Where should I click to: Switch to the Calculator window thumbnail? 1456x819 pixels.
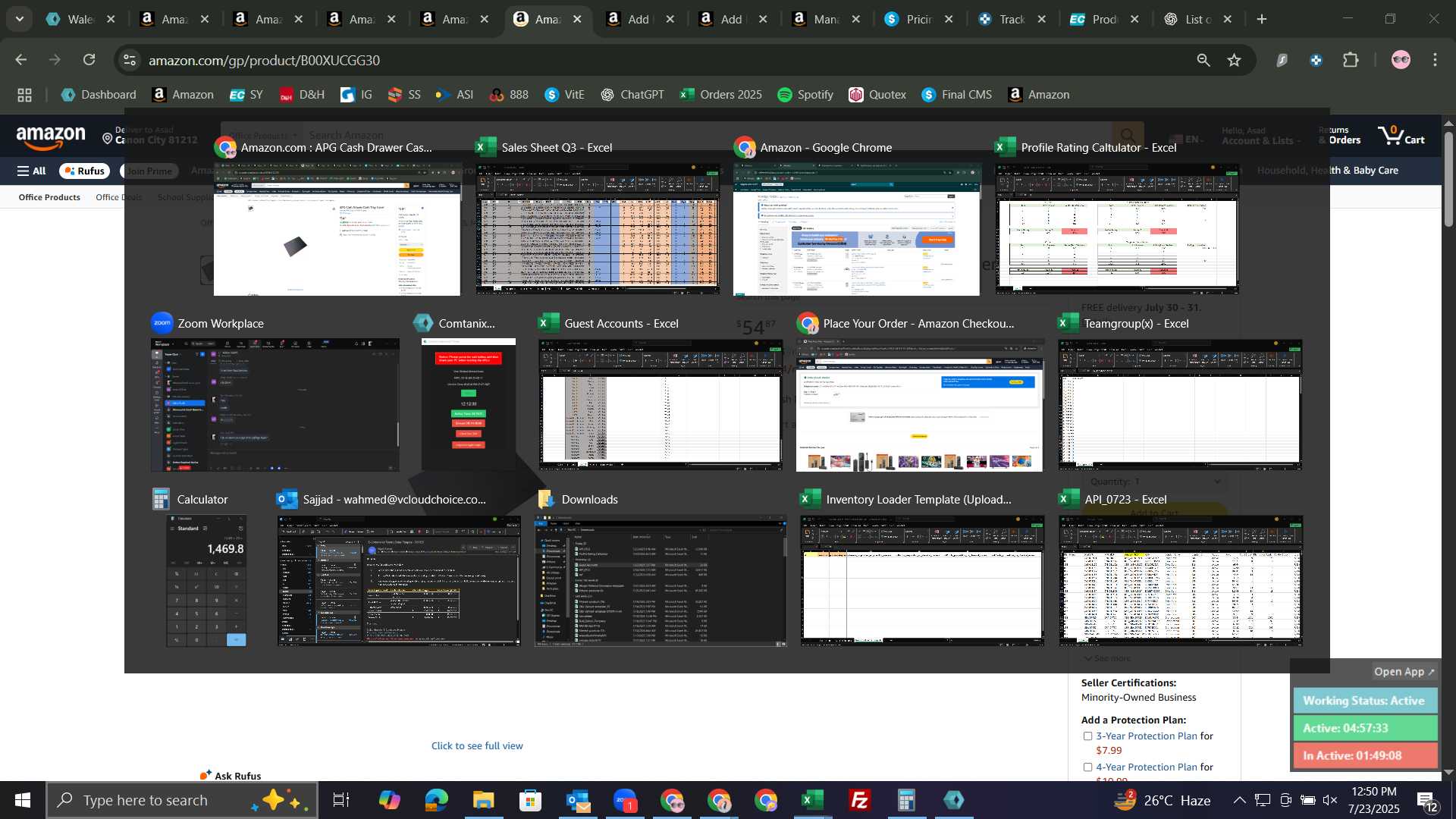coord(206,581)
